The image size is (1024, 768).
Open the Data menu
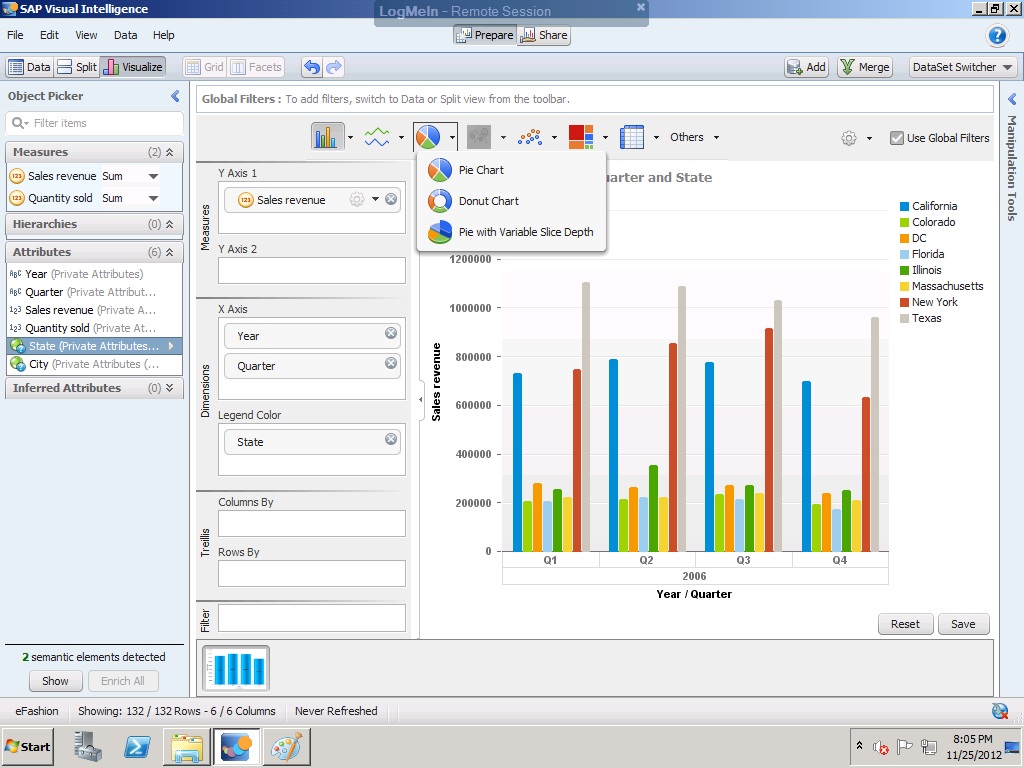[125, 35]
